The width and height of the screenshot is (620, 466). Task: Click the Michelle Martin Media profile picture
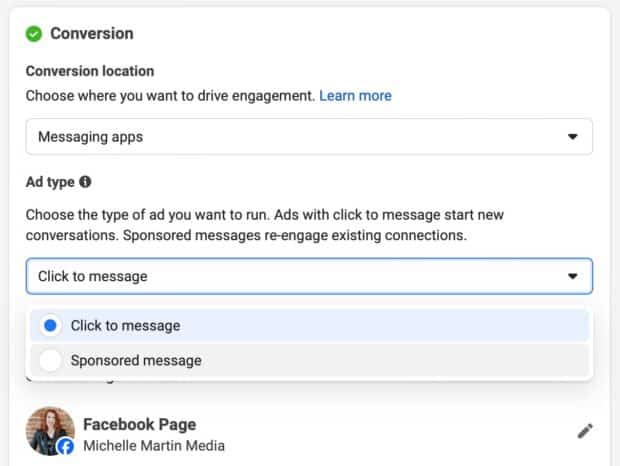(x=50, y=431)
